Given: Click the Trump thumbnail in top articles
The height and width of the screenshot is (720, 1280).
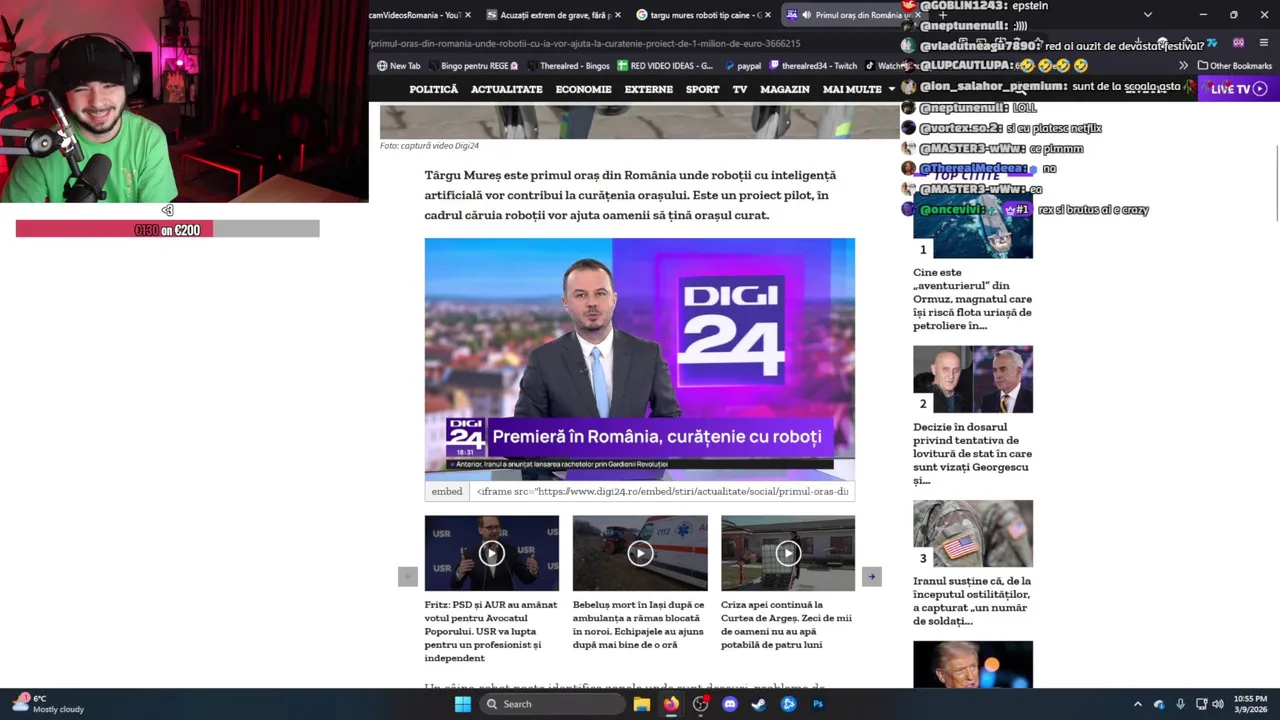Looking at the screenshot, I should (x=973, y=664).
